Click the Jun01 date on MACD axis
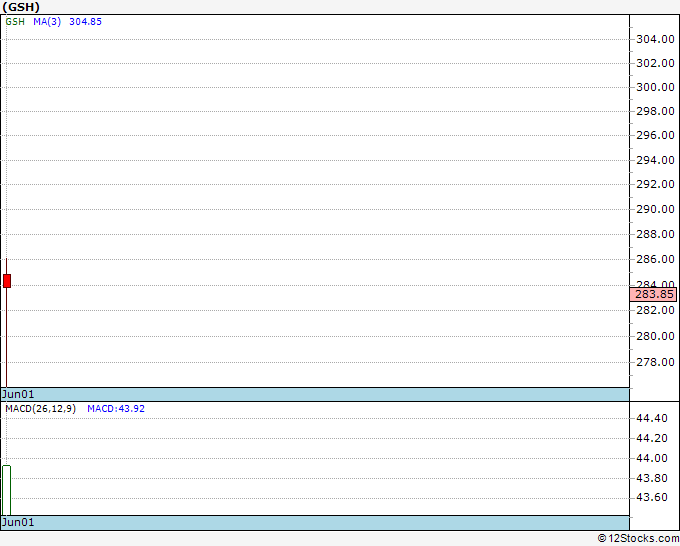 (18, 522)
